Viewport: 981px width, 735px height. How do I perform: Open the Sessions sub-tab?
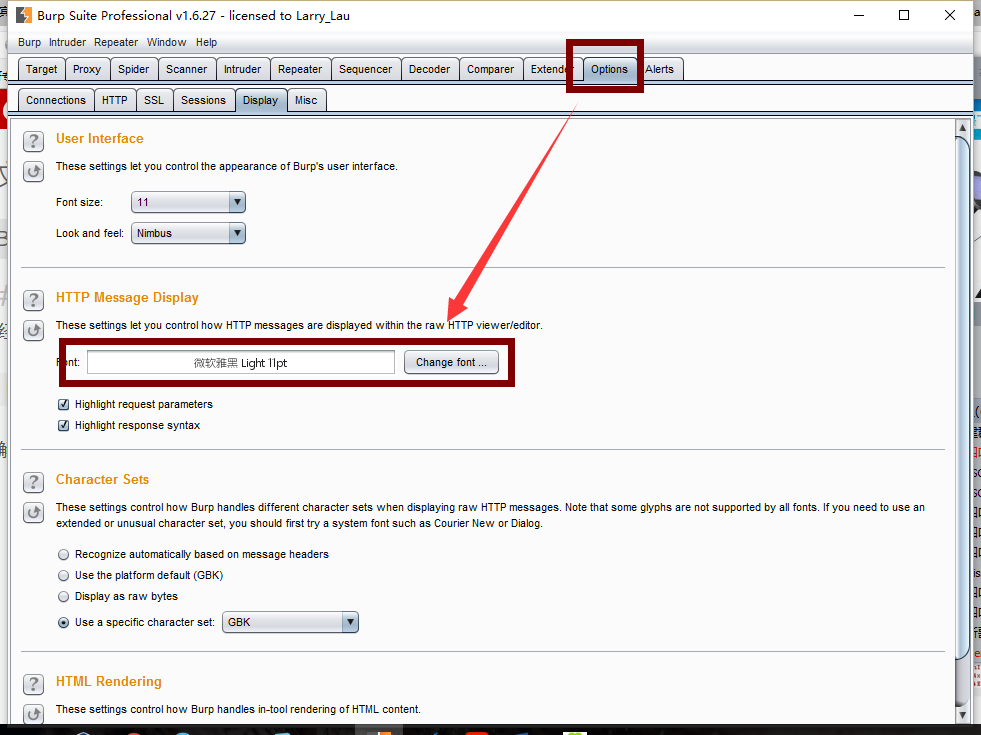[x=203, y=100]
